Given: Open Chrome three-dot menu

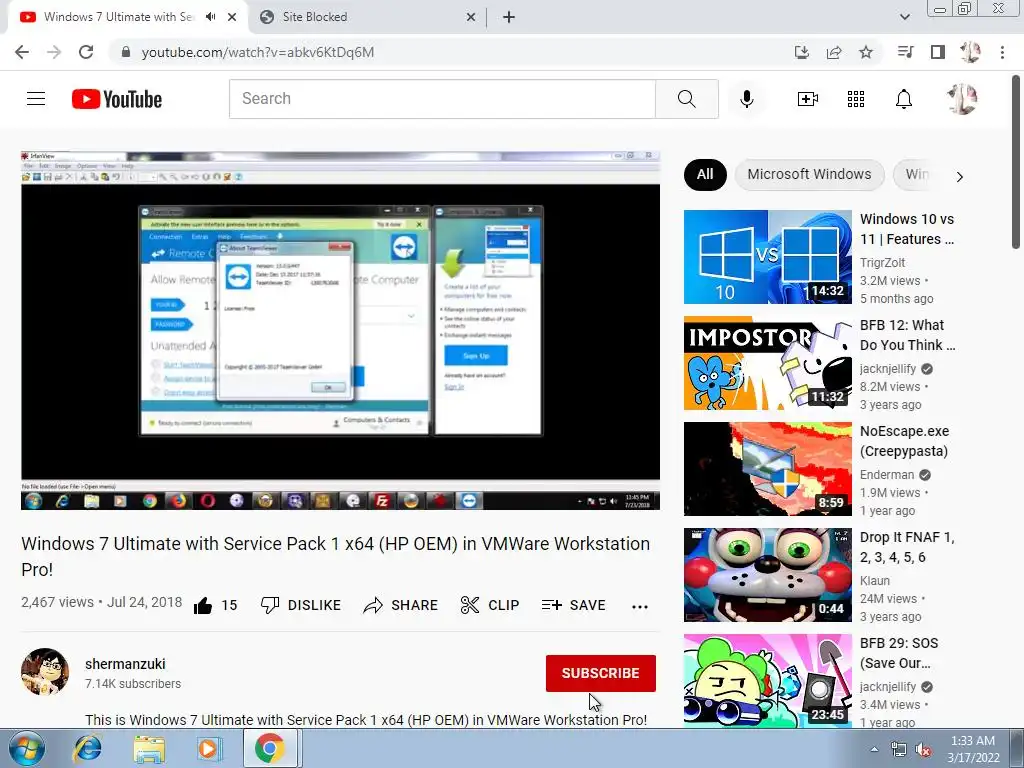Looking at the screenshot, I should 1002,52.
